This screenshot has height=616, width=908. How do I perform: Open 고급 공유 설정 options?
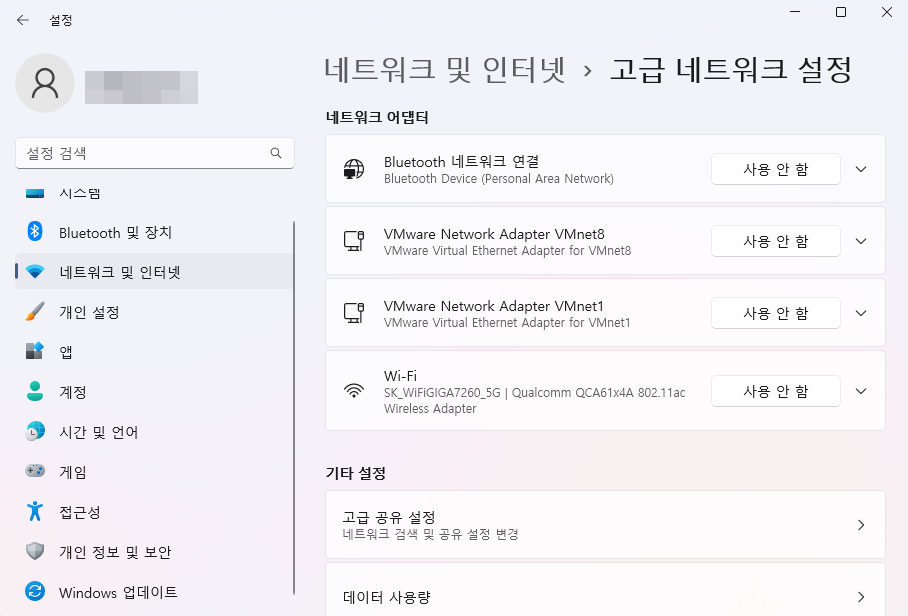605,524
